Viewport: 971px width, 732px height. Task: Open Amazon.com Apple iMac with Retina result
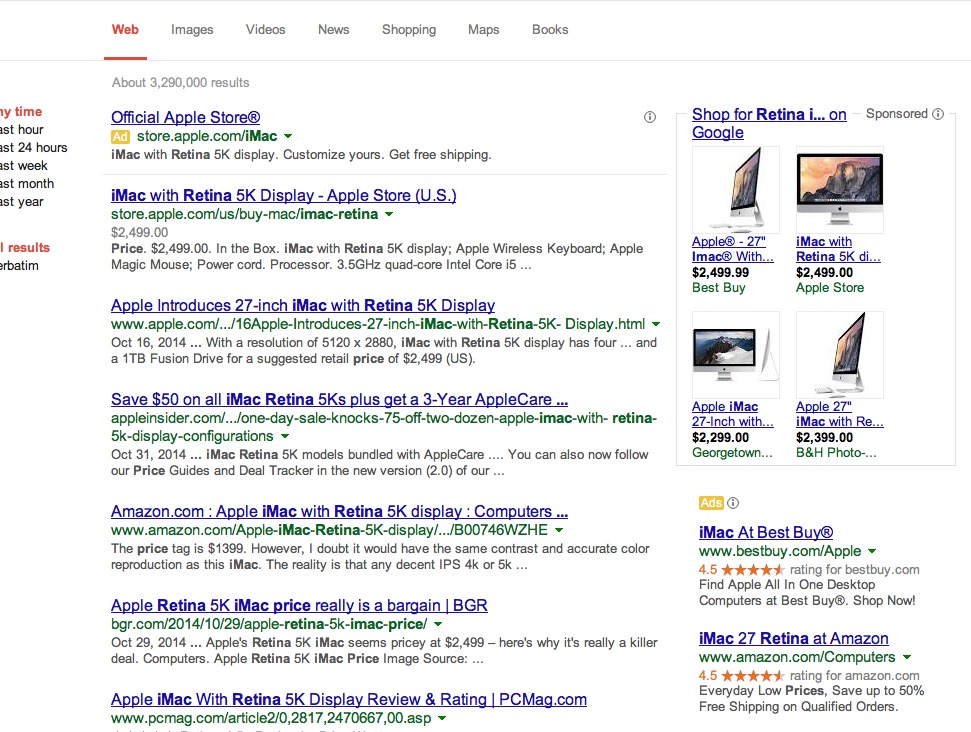click(x=339, y=512)
